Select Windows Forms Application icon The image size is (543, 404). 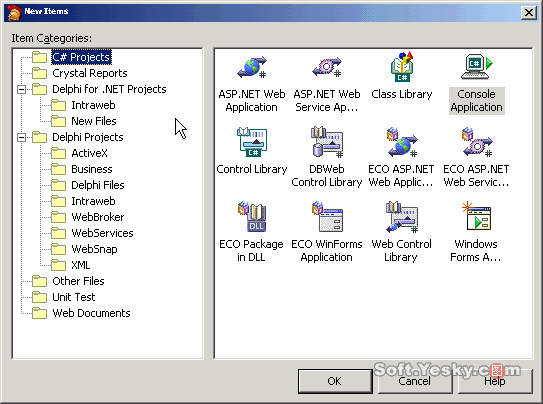[x=477, y=216]
